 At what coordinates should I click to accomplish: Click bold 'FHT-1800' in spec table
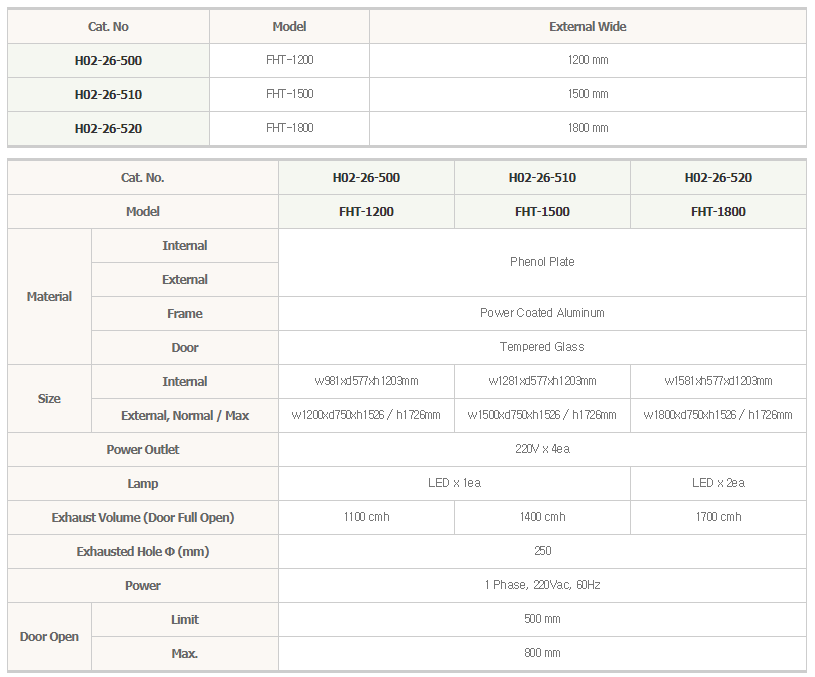point(718,212)
